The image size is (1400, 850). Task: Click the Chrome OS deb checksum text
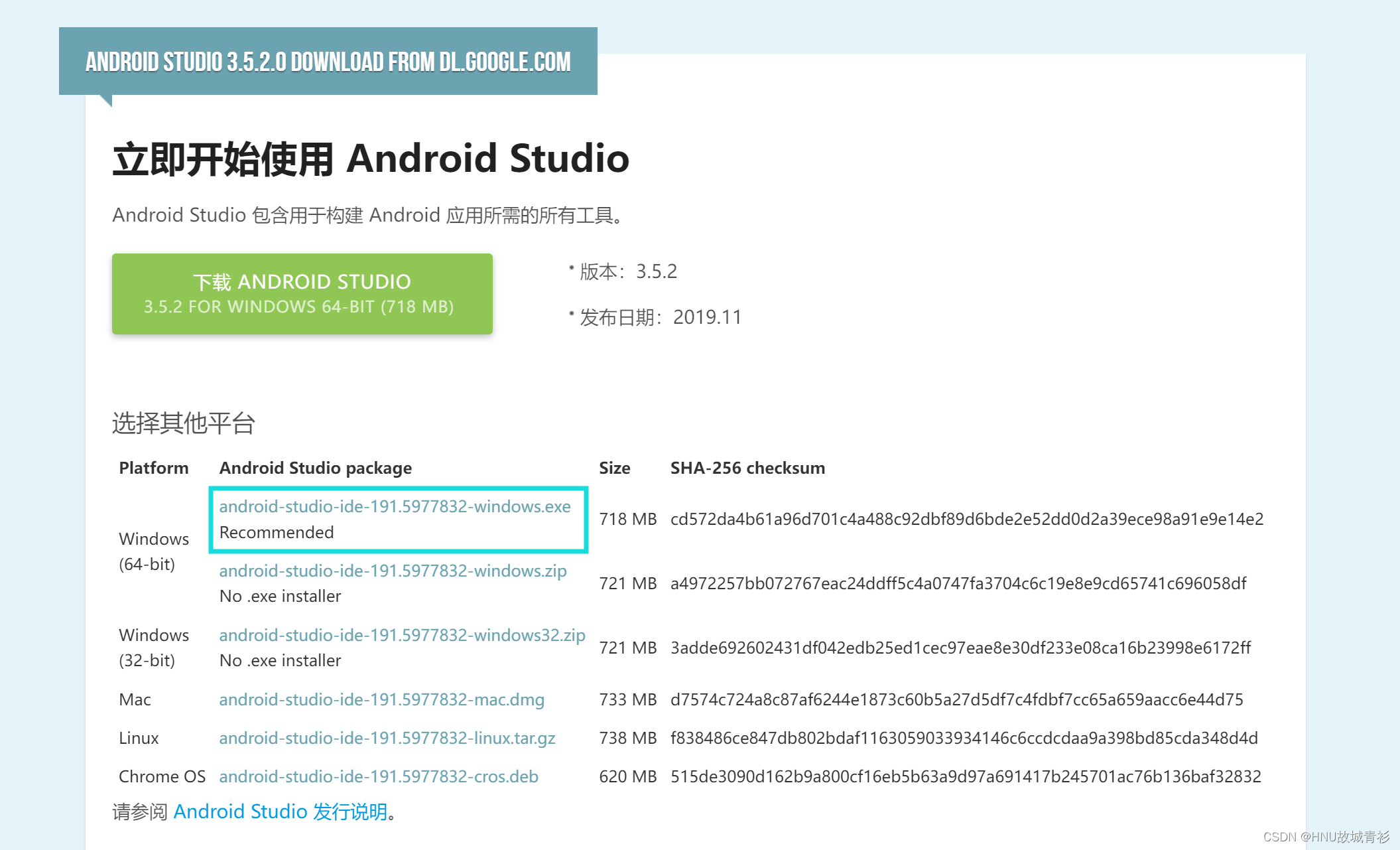click(x=965, y=776)
